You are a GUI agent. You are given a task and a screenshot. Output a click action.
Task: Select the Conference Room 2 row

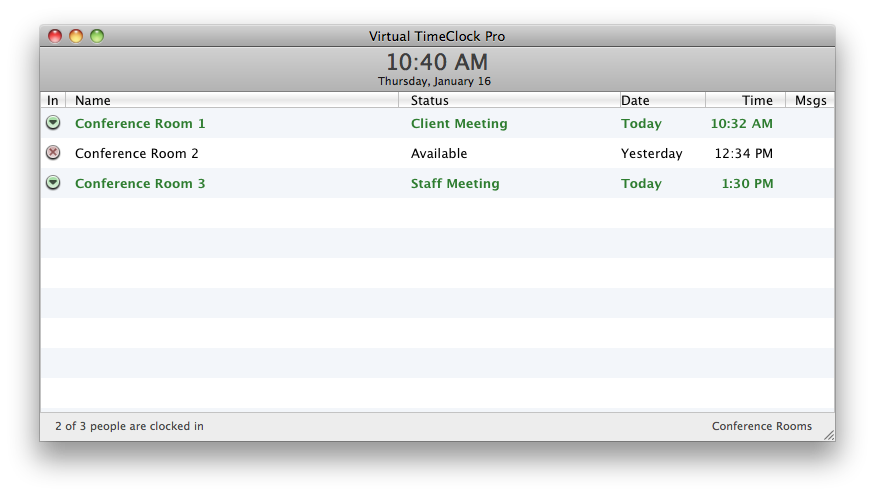tap(438, 153)
